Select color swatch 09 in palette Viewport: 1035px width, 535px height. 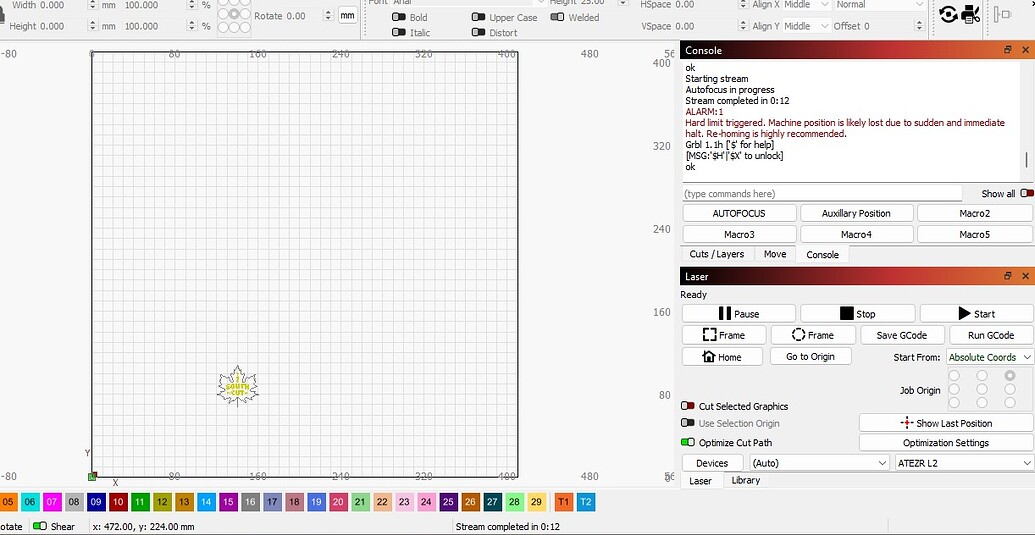[96, 502]
